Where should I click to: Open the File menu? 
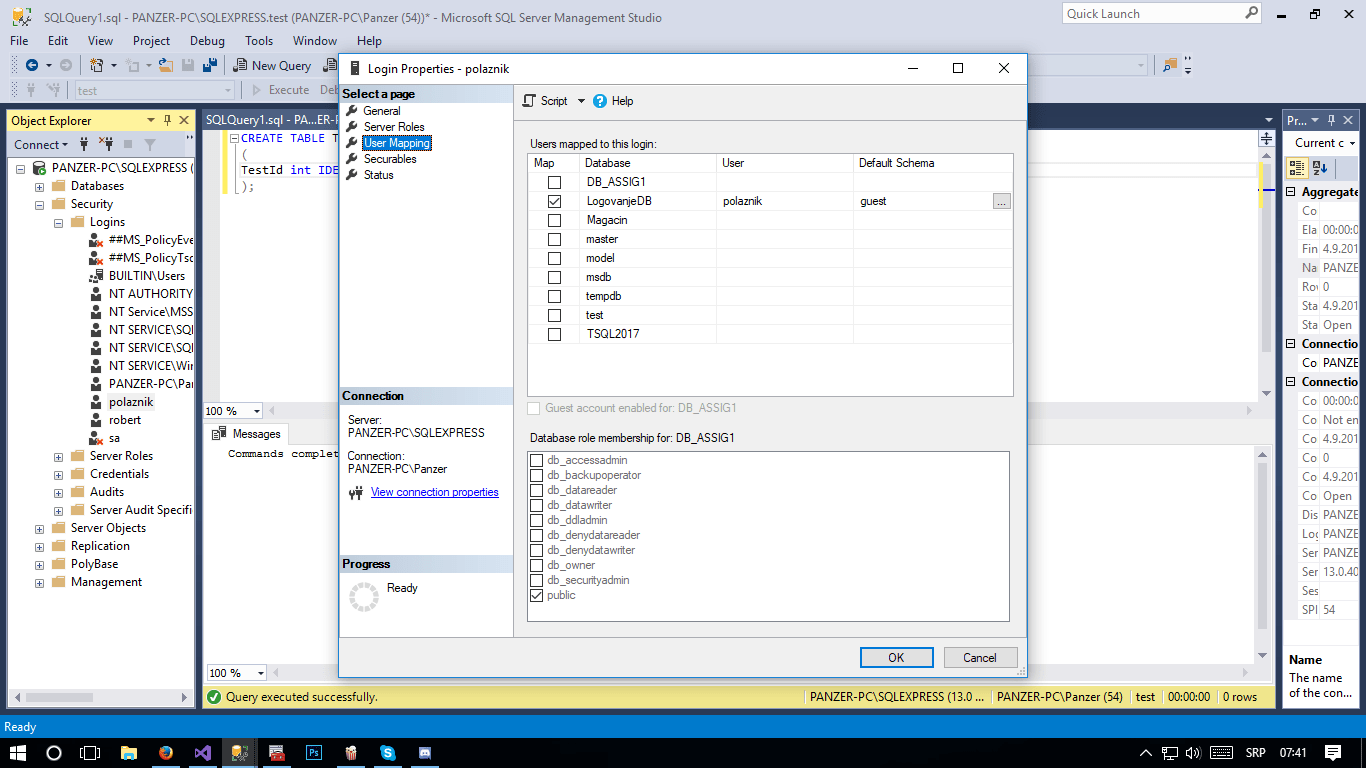point(19,41)
